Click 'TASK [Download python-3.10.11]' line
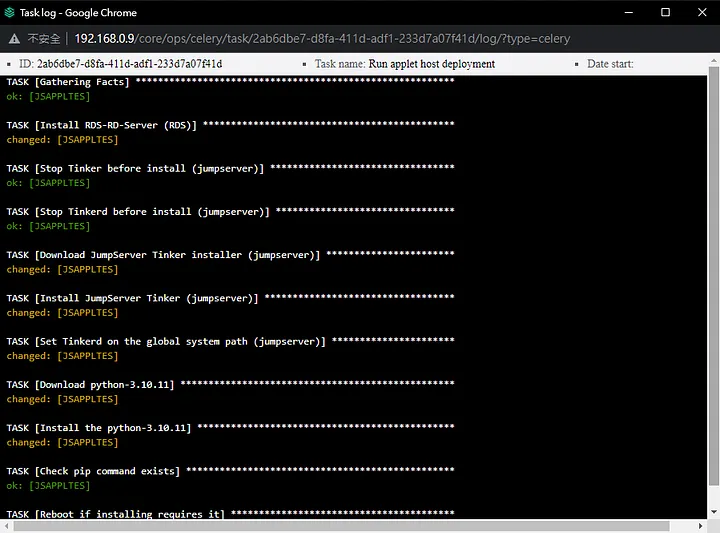This screenshot has height=533, width=720. (230, 384)
